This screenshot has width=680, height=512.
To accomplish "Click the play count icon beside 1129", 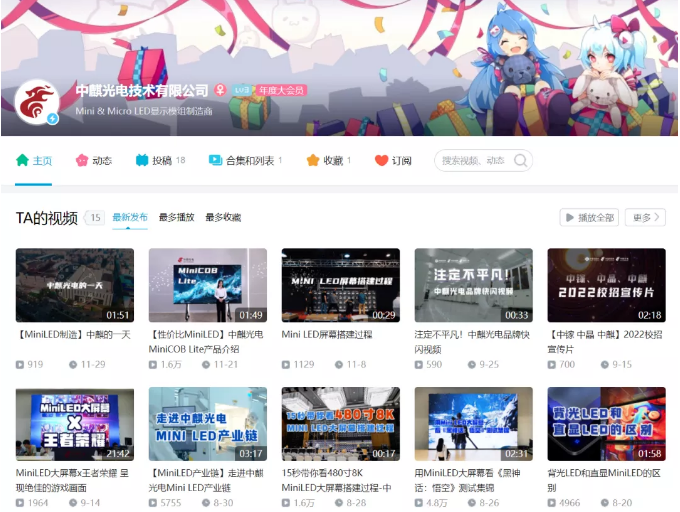I will click(x=286, y=365).
